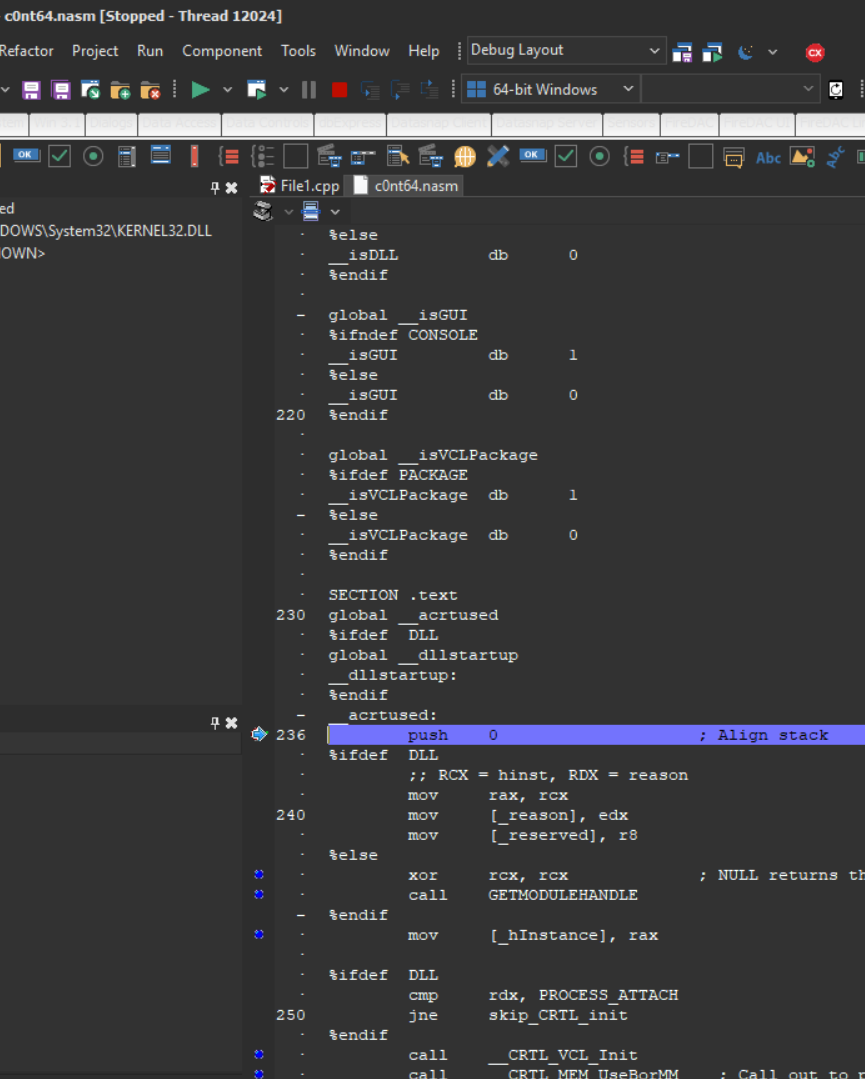Open the Component menu
Image resolution: width=865 pixels, height=1079 pixels.
coord(222,51)
